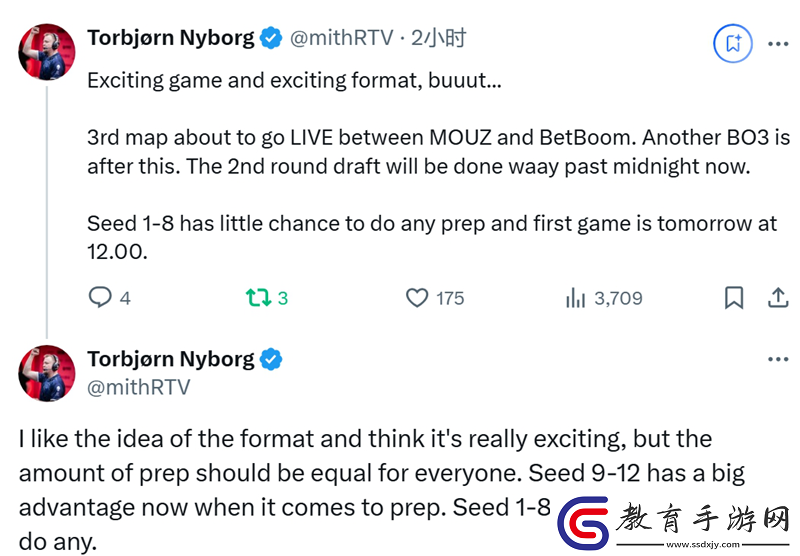The width and height of the screenshot is (800, 556).
Task: Open Torbjørn Nyborg name in second tweet
Action: [170, 359]
